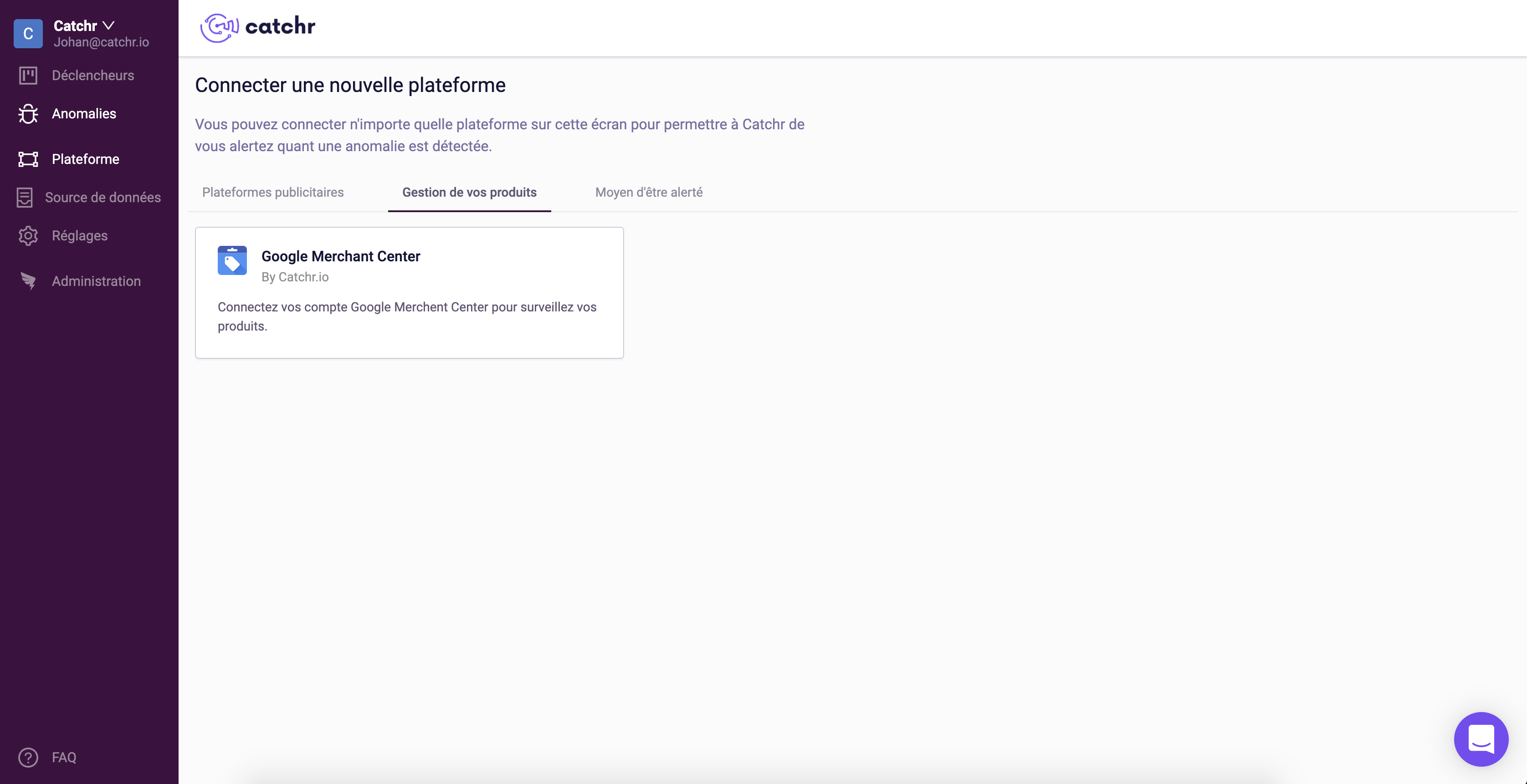
Task: Open Réglages with the gear icon
Action: (x=28, y=235)
